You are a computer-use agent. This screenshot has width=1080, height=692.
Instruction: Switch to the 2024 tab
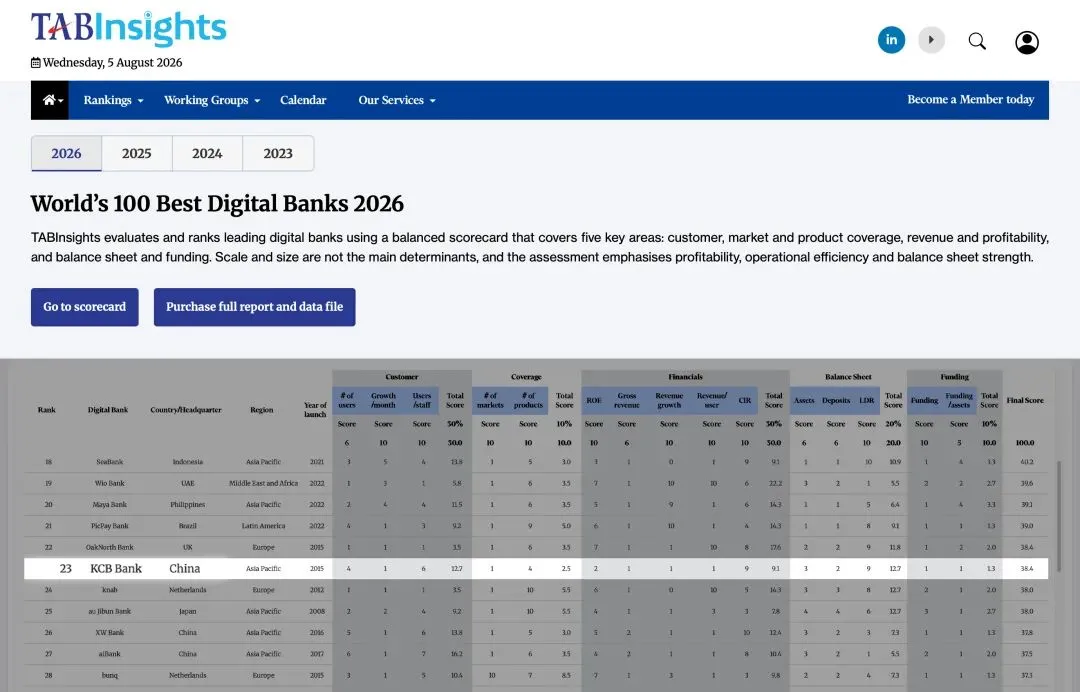(207, 153)
